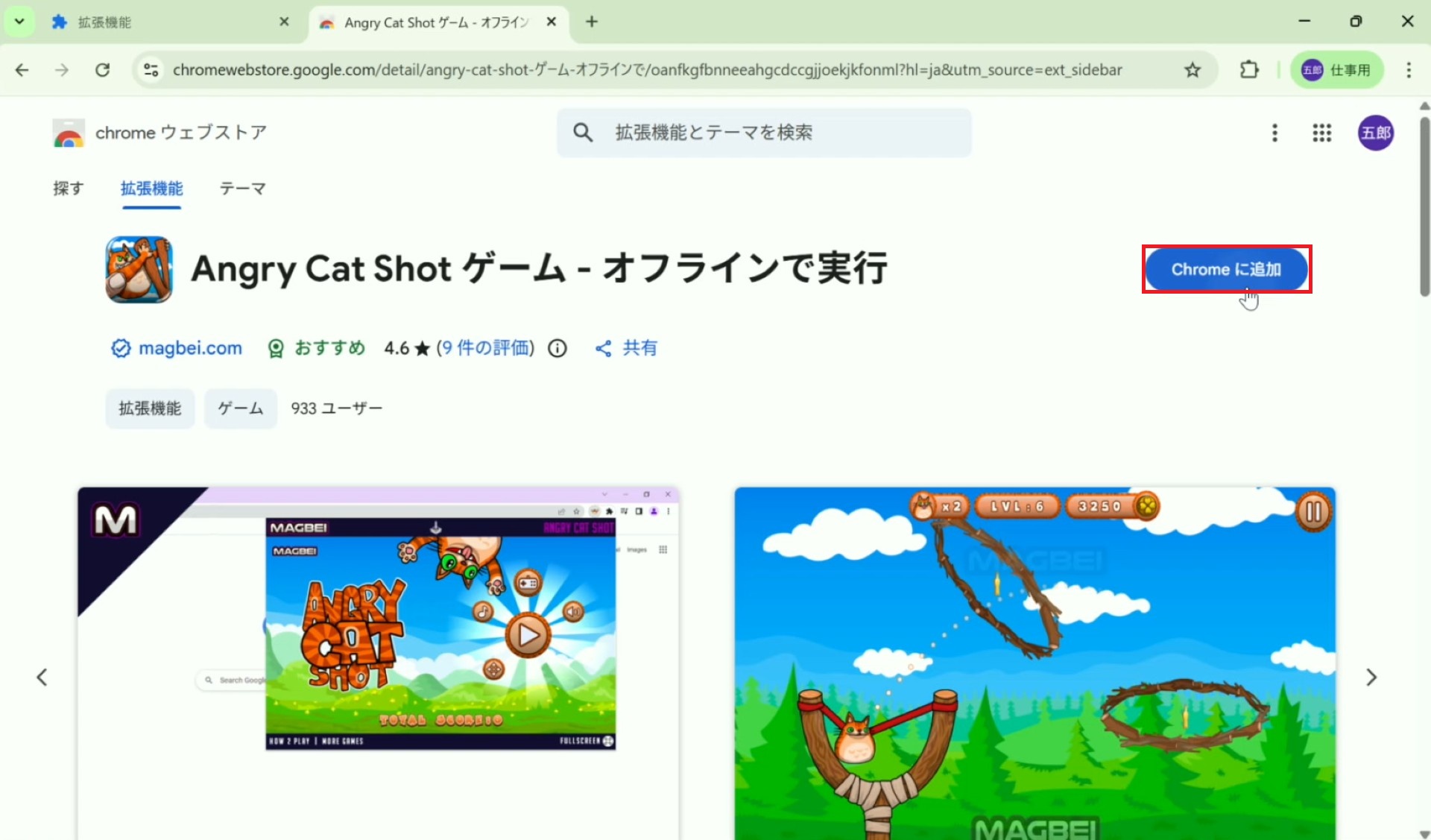The width and height of the screenshot is (1431, 840).
Task: Click the site information icon in address bar
Action: click(x=151, y=70)
